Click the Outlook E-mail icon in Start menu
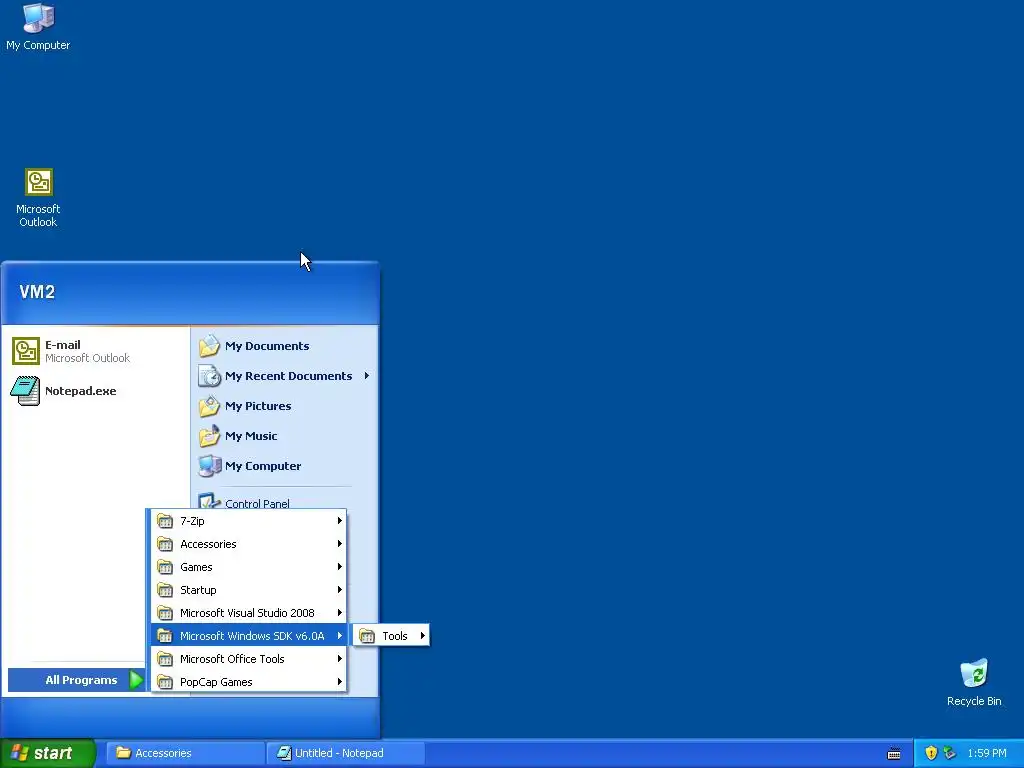The image size is (1024, 768). pyautogui.click(x=26, y=351)
